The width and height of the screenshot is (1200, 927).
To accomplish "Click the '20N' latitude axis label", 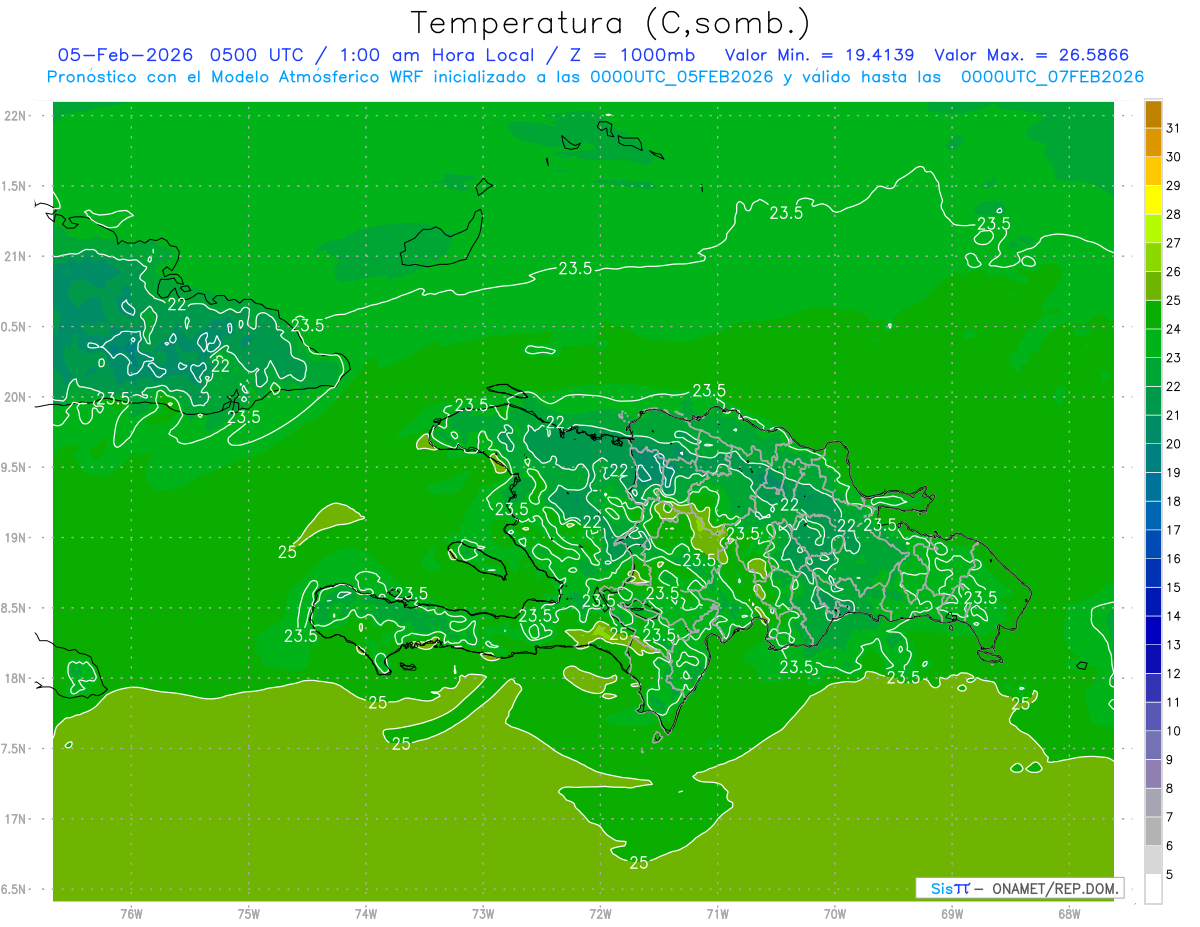I will point(17,397).
